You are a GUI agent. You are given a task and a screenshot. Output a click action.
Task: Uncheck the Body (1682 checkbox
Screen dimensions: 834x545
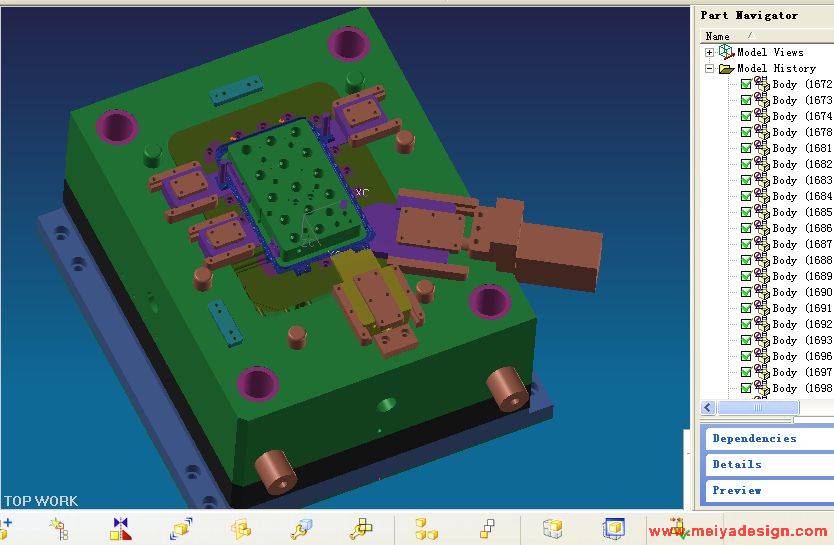[746, 164]
